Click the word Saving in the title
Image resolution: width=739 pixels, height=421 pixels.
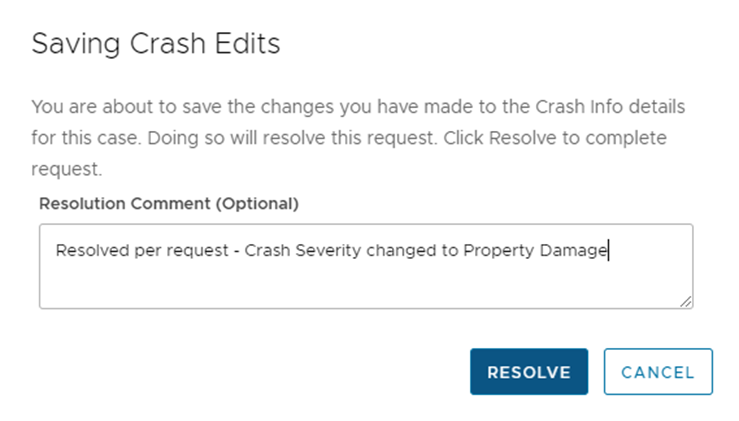click(x=76, y=44)
